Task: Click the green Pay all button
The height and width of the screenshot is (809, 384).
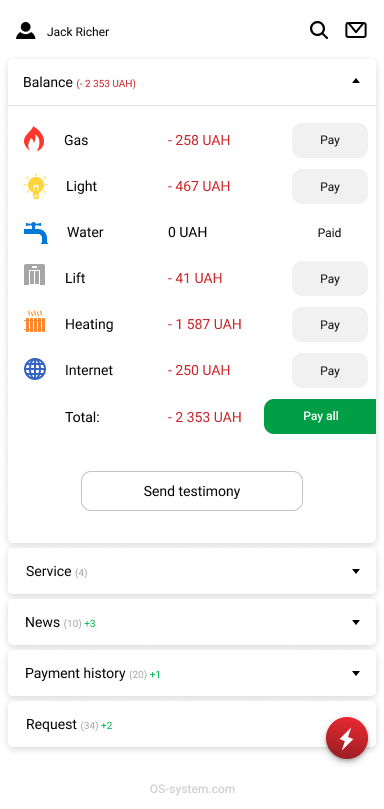Action: click(320, 416)
